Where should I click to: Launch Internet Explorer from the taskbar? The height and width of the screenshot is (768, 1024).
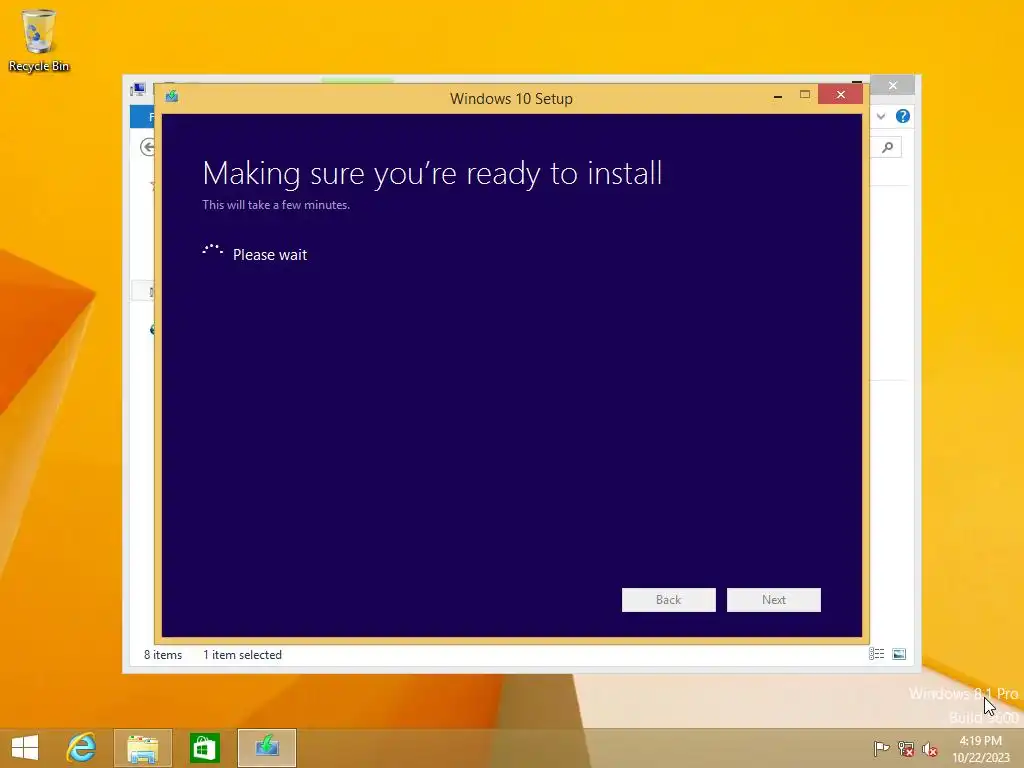click(81, 748)
